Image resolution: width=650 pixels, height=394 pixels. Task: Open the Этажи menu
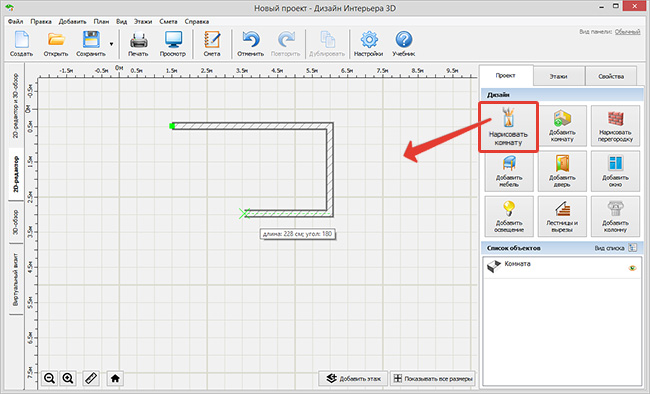pos(143,21)
